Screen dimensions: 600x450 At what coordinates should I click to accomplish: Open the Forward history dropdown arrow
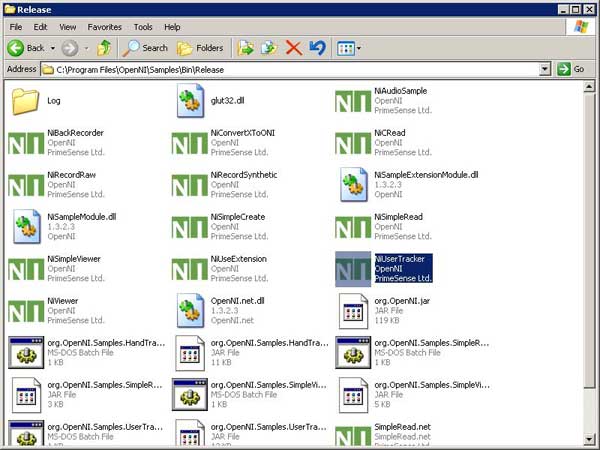[86, 48]
